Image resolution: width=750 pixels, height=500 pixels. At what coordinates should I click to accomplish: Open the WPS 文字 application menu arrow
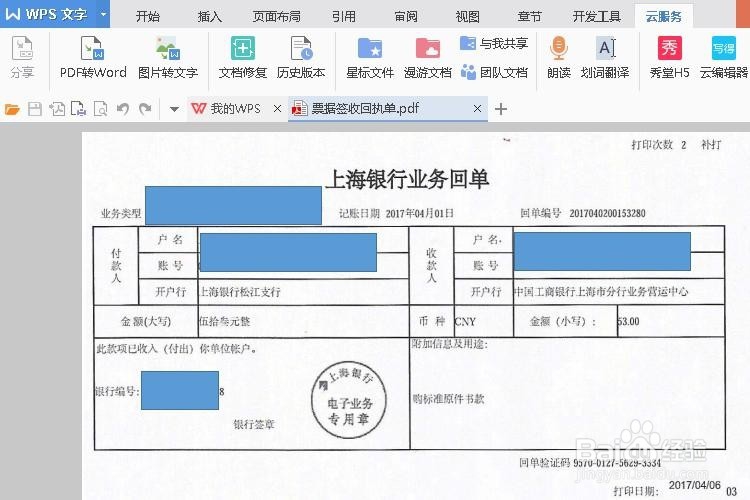tap(103, 14)
